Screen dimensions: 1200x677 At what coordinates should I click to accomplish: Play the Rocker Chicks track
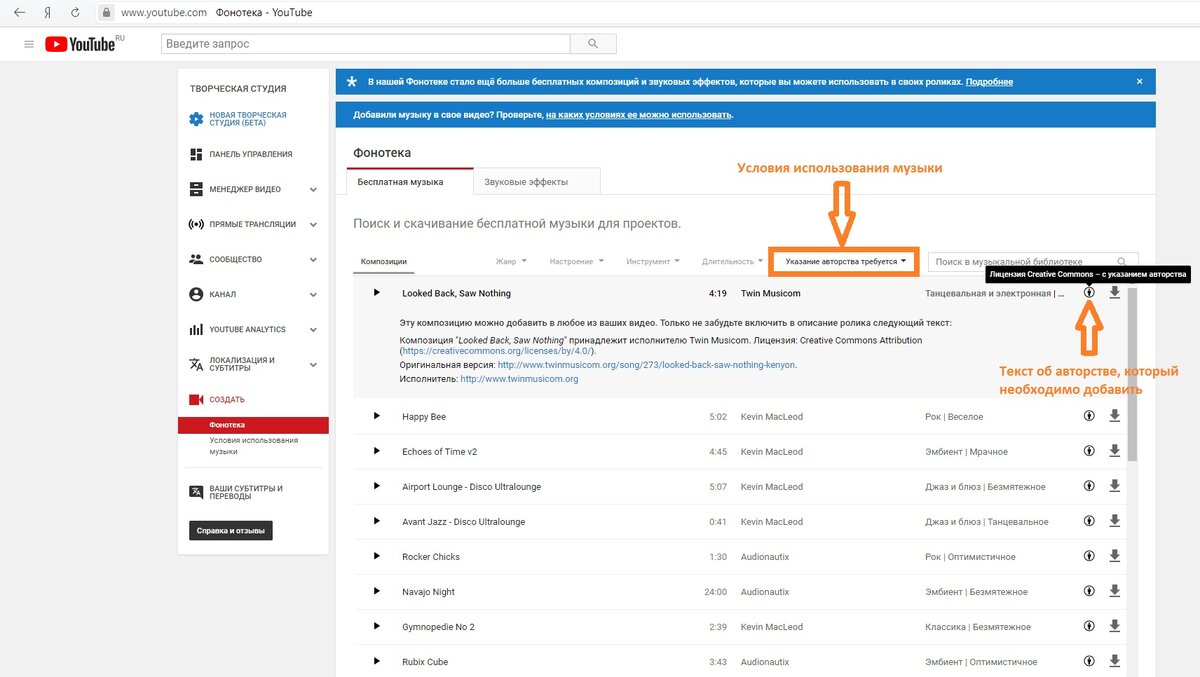[x=376, y=556]
